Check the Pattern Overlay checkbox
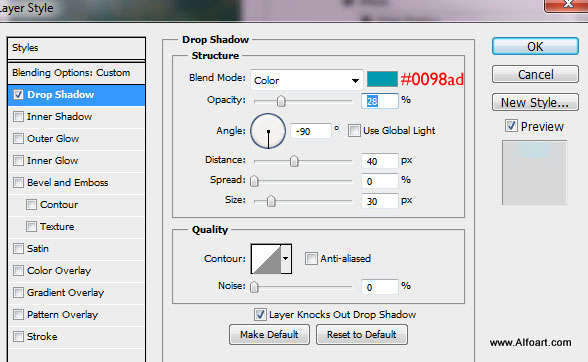The width and height of the screenshot is (588, 362). (x=18, y=314)
